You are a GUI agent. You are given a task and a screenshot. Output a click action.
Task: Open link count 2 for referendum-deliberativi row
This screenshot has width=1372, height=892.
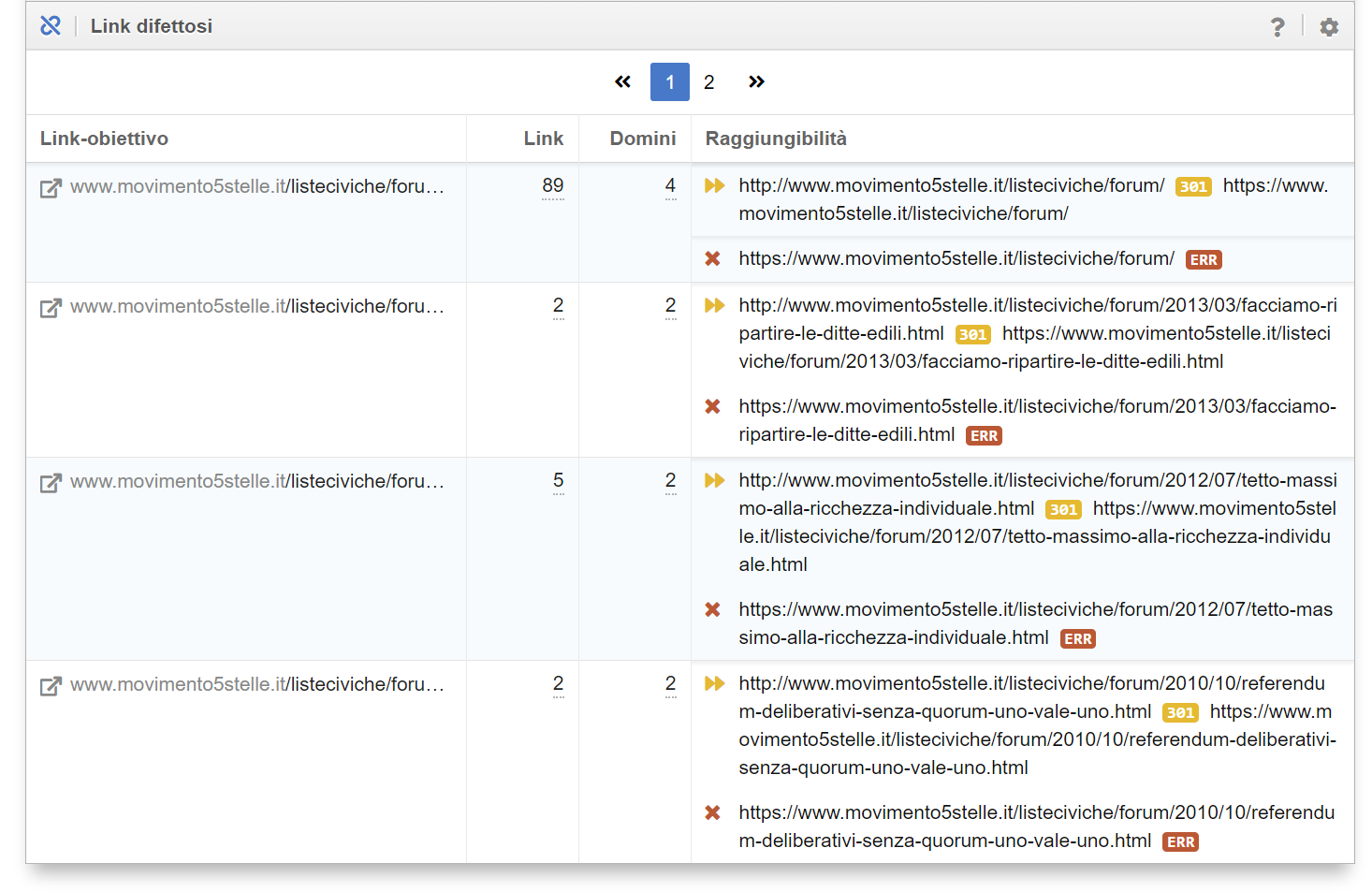pyautogui.click(x=559, y=684)
